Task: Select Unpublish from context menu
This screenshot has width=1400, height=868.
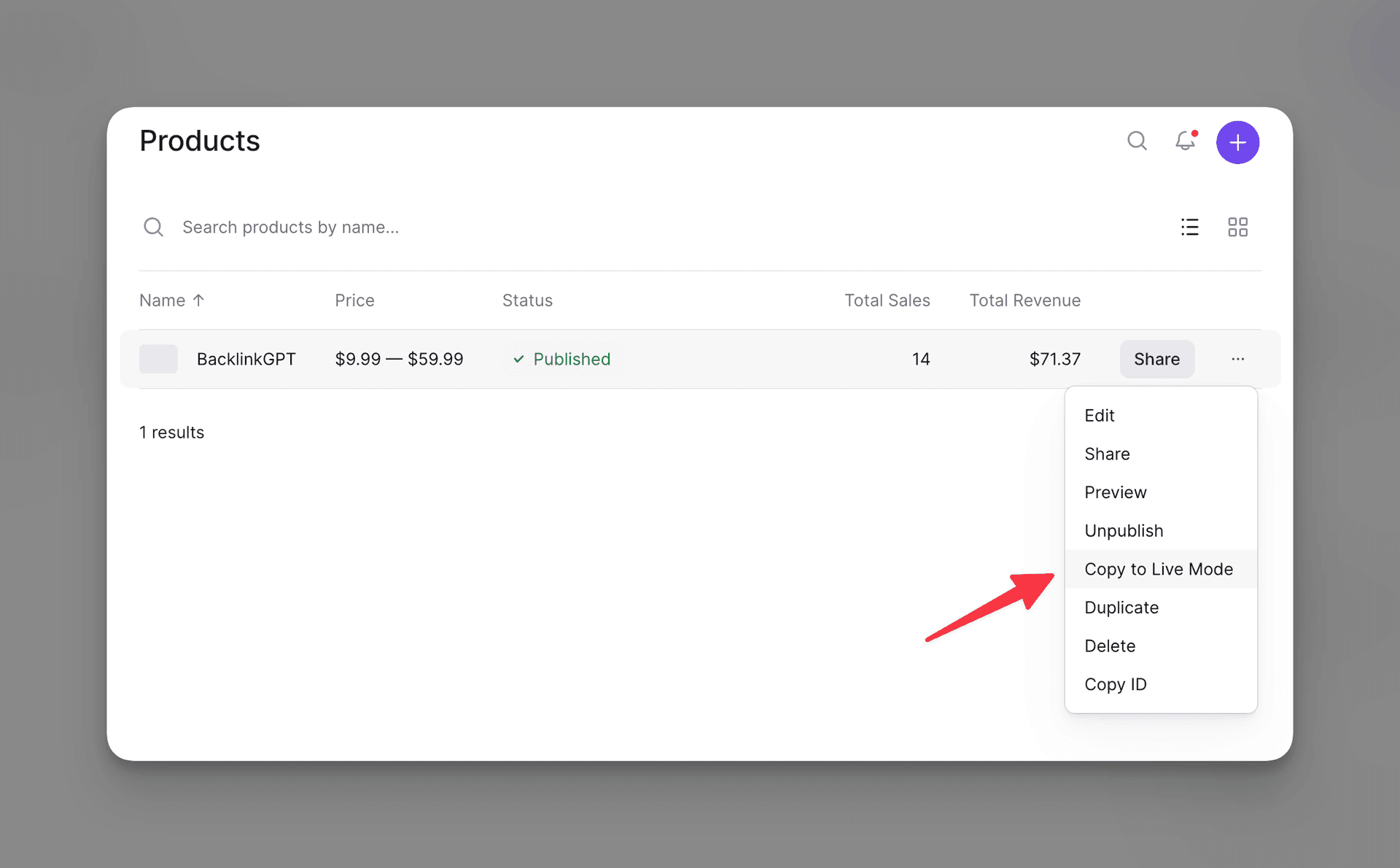Action: (x=1123, y=530)
